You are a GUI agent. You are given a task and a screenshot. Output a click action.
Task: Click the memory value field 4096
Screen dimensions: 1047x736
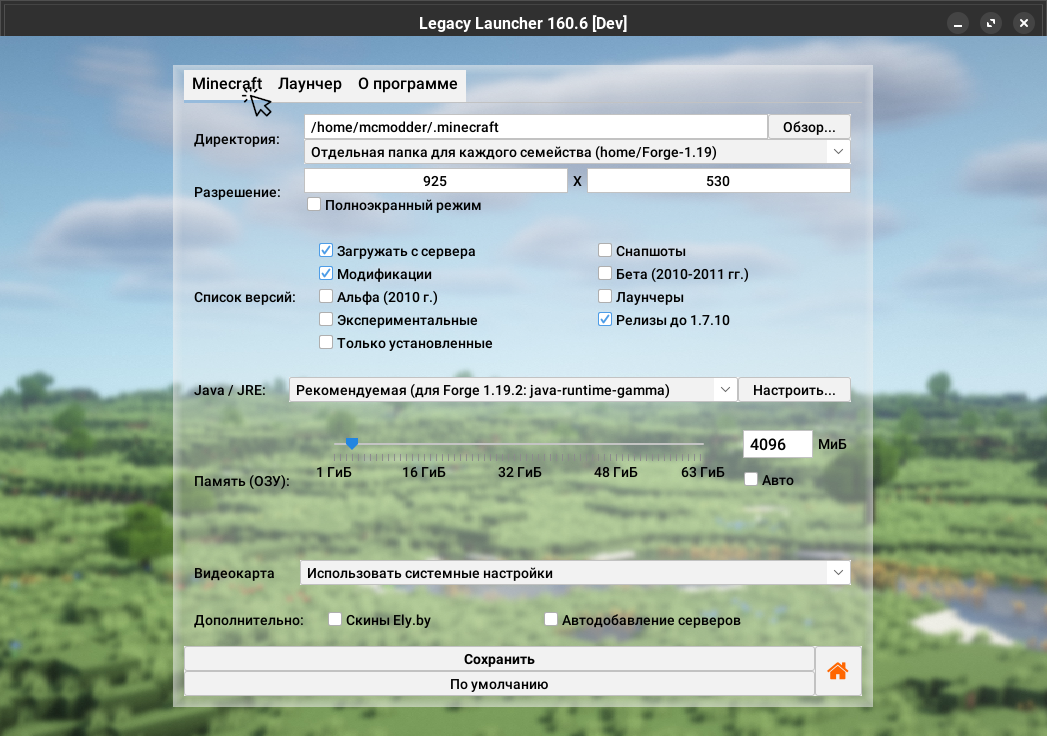coord(777,444)
